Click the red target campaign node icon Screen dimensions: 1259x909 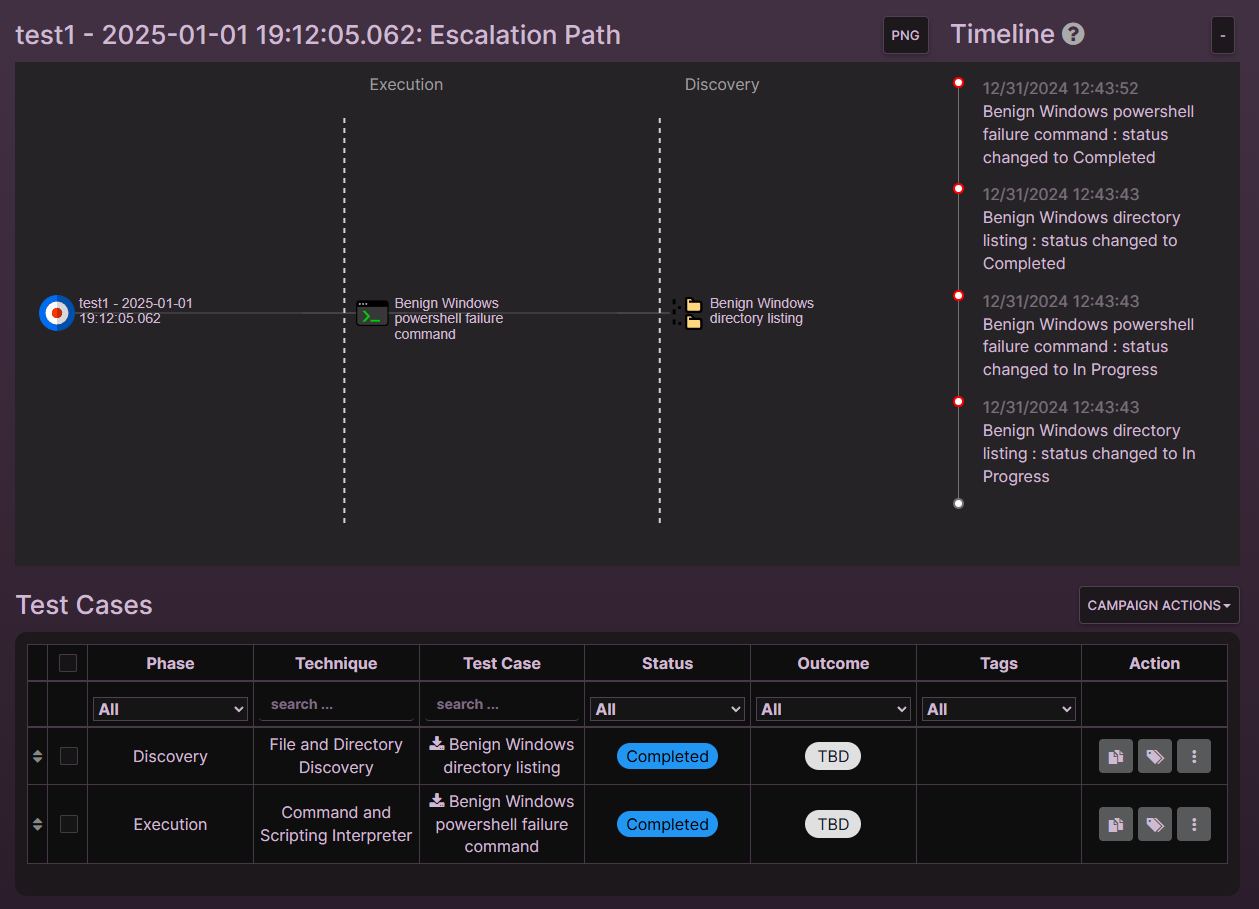57,313
